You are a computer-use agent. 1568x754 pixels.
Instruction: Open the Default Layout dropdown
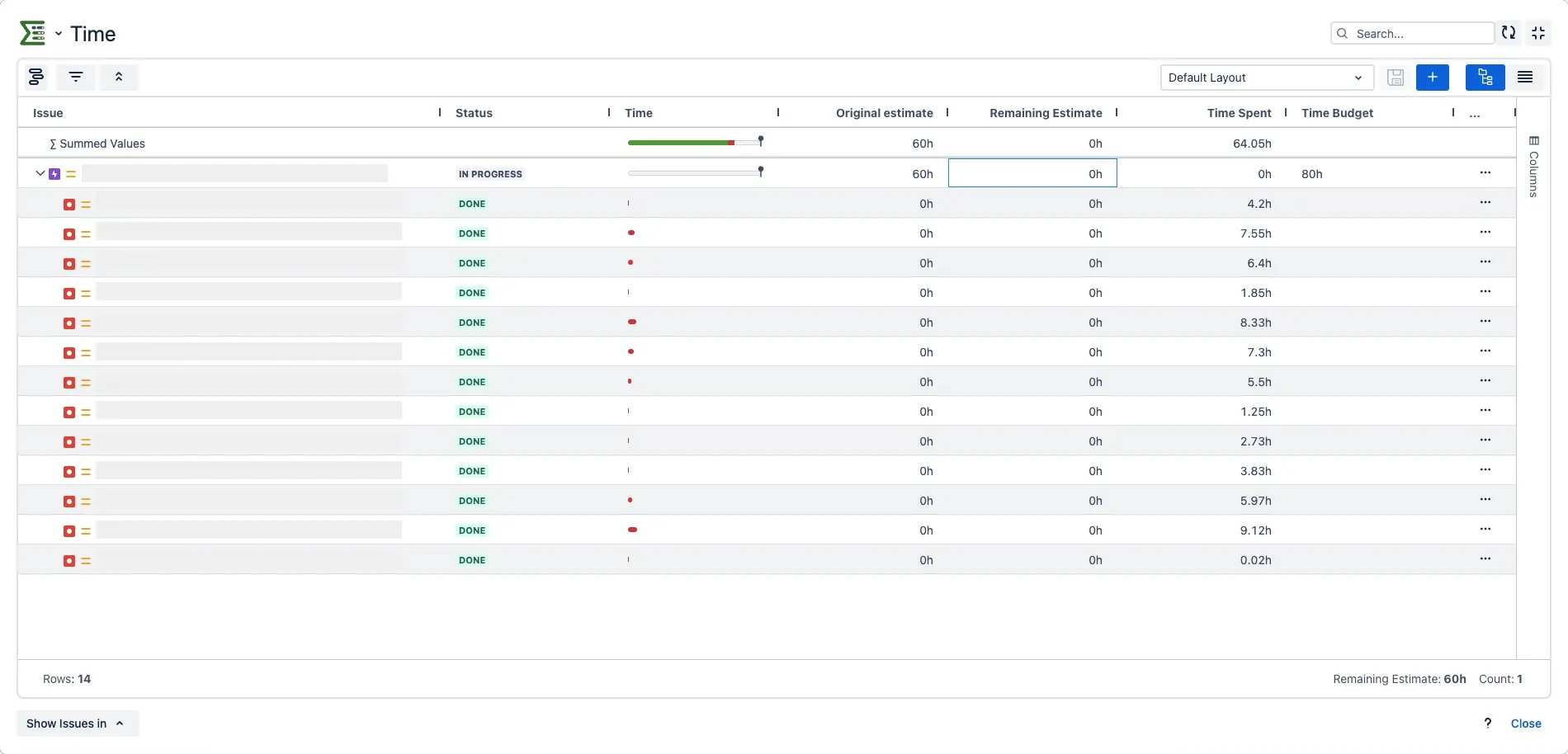click(1267, 78)
